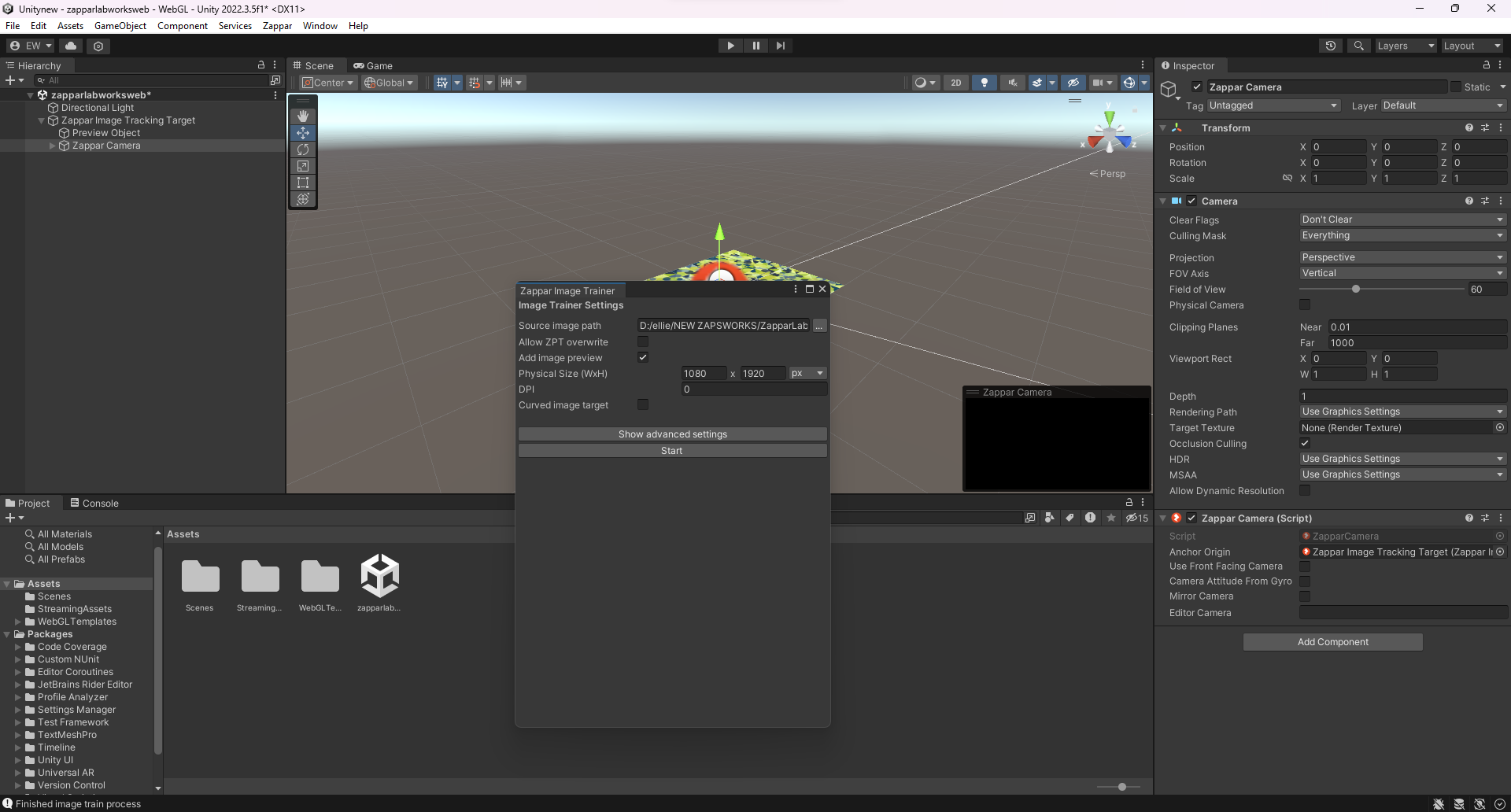1511x812 pixels.
Task: Toggle Inspector lock icon
Action: click(x=1486, y=65)
